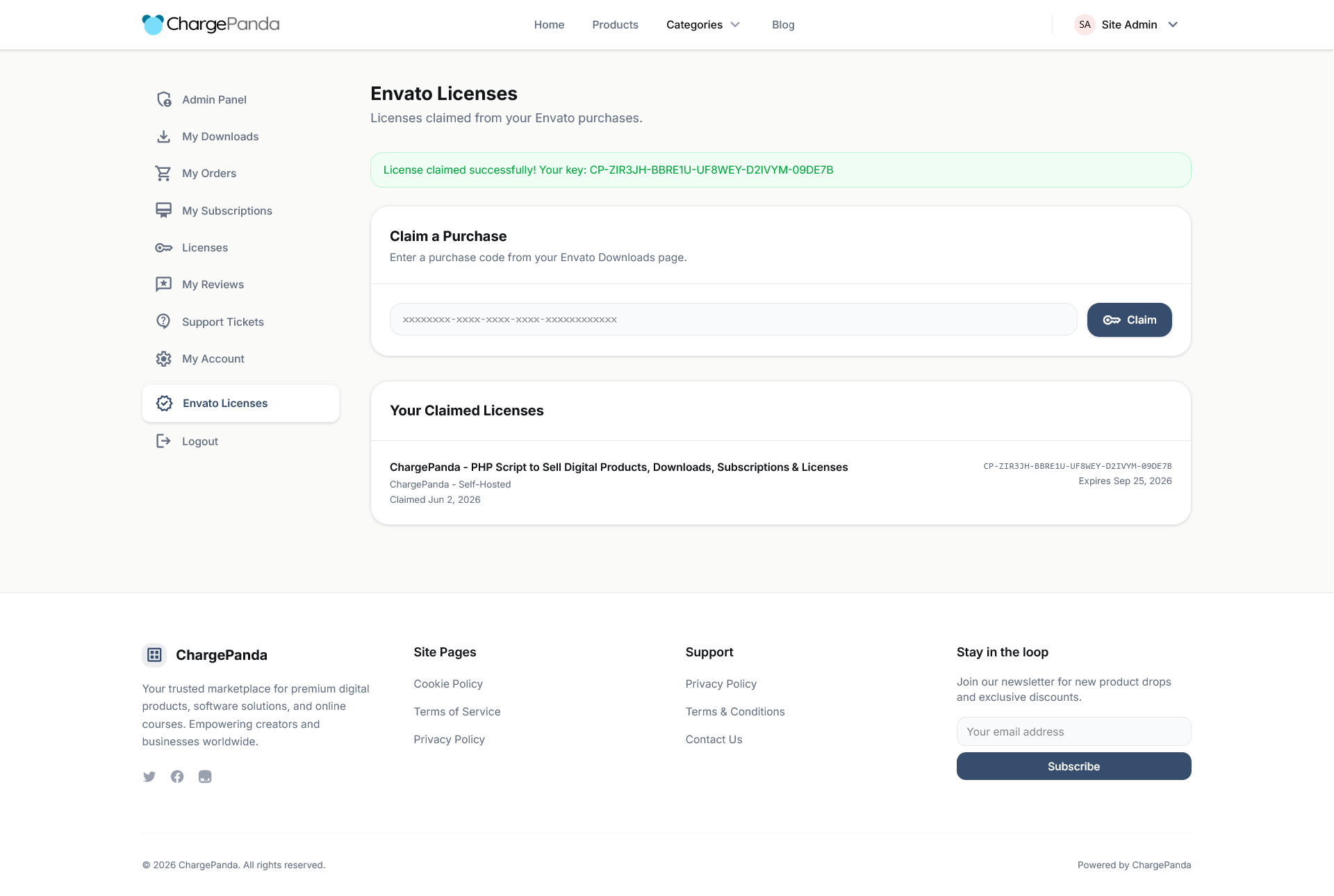
Task: Open Products in the top navigation
Action: (x=615, y=24)
